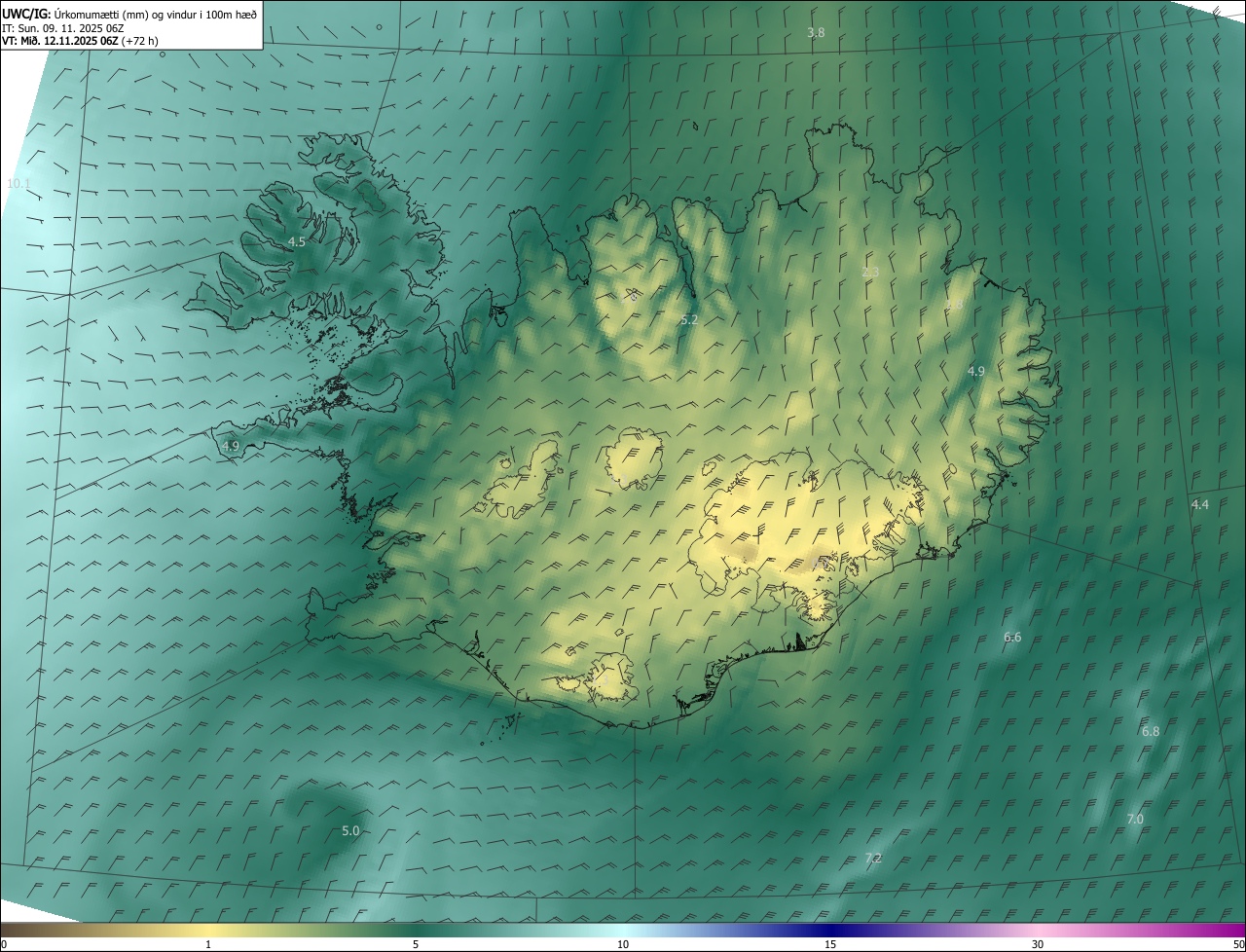Click the title "Úrkomumætti (mm) og vindur í 100m hæð"
The height and width of the screenshot is (952, 1246).
156,14
